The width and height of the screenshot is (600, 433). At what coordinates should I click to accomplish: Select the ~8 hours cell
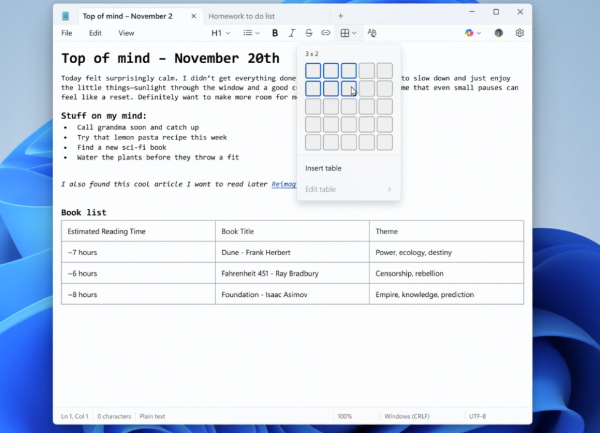(x=138, y=294)
